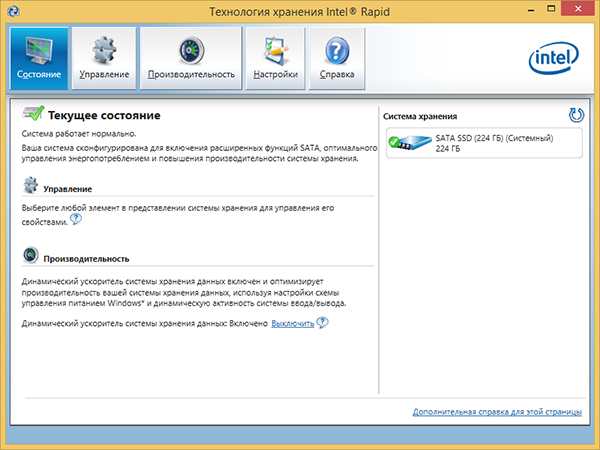Select the SATA SSD (224 ГБ) drive
The height and width of the screenshot is (450, 600).
tap(484, 143)
